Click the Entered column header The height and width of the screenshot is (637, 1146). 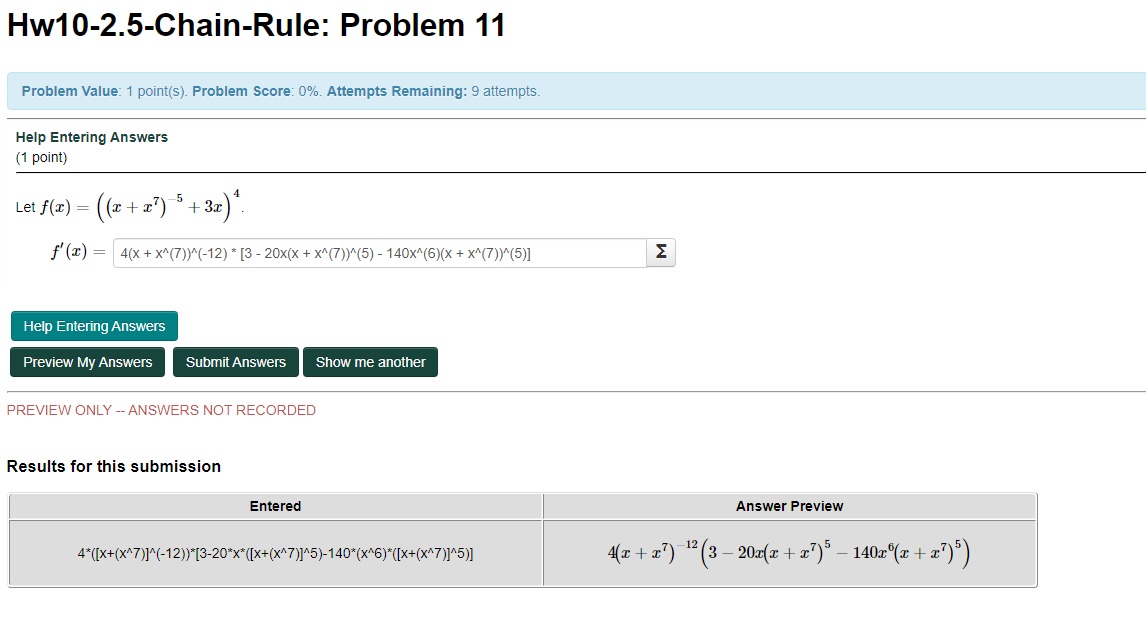tap(275, 506)
